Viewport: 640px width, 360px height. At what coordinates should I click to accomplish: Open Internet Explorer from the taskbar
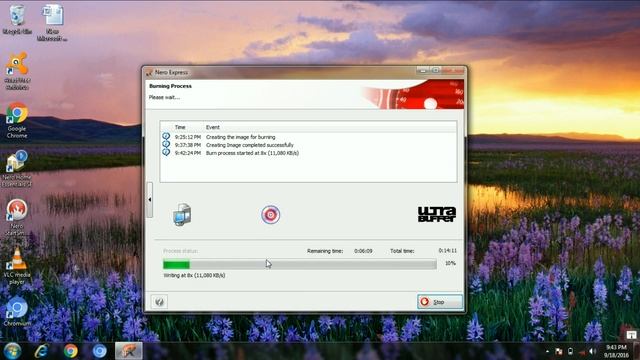(x=41, y=351)
